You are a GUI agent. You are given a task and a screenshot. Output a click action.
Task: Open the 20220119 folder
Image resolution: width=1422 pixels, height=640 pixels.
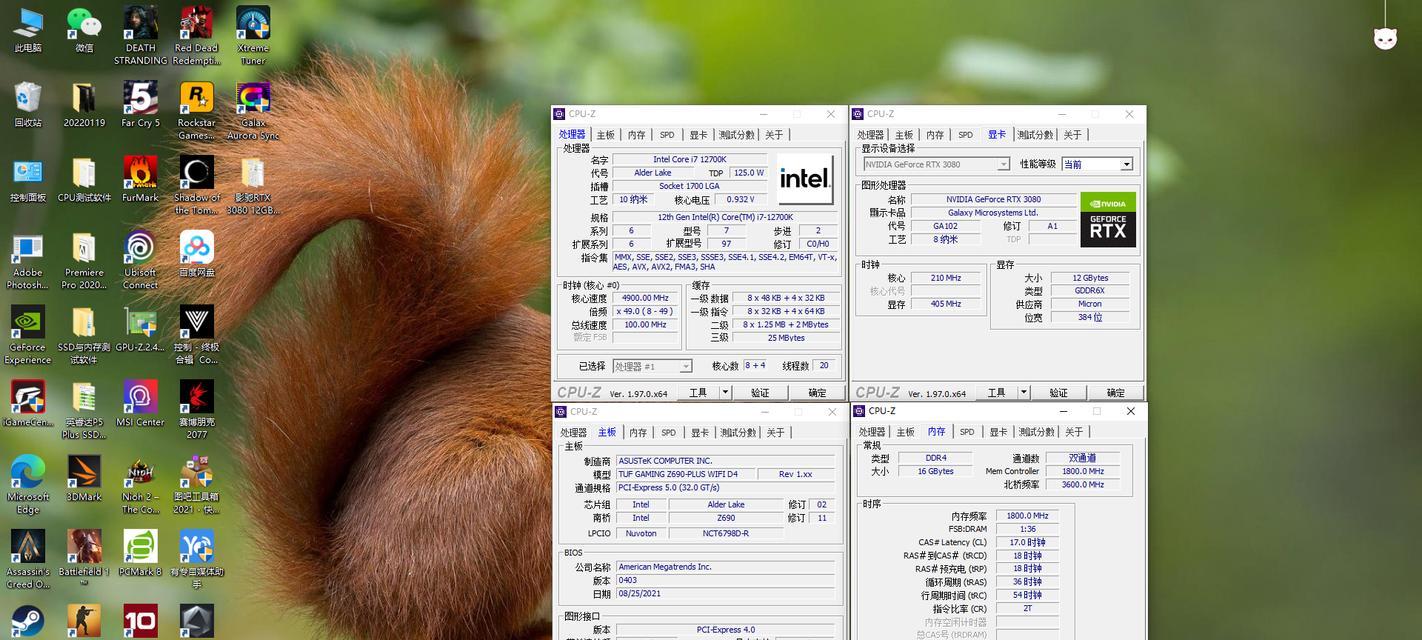[x=84, y=105]
